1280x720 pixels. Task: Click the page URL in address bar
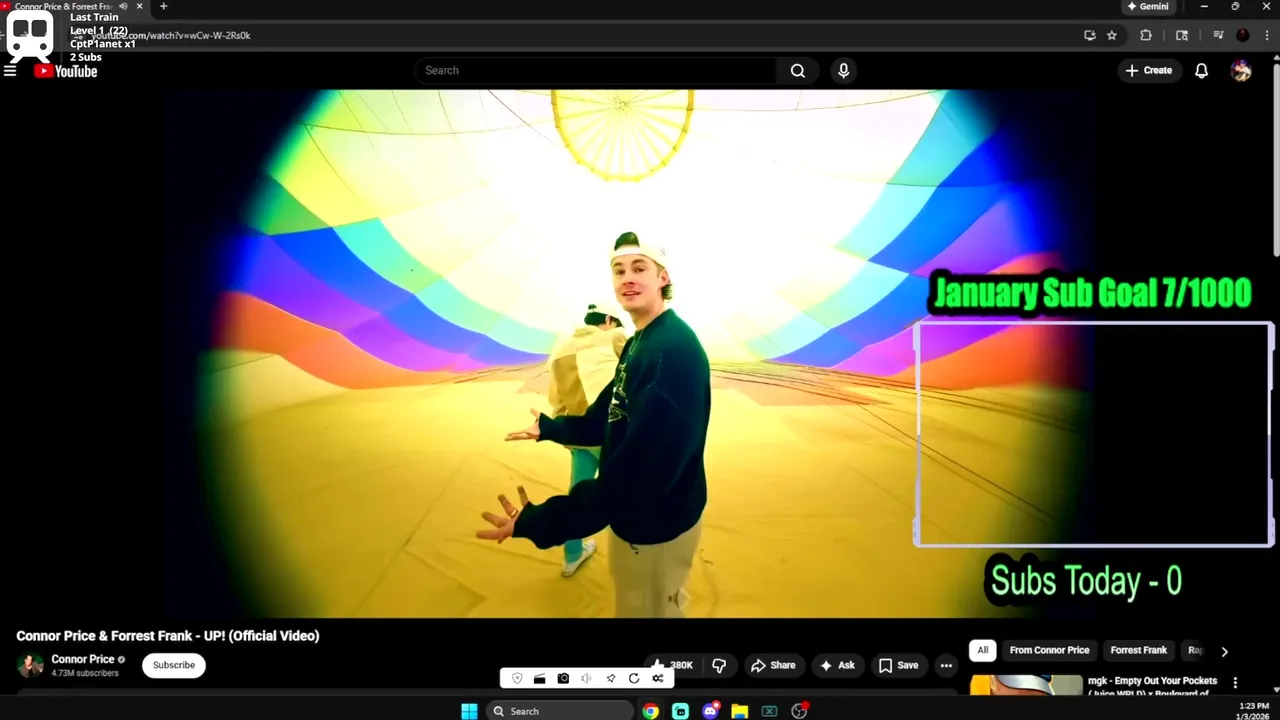[170, 35]
